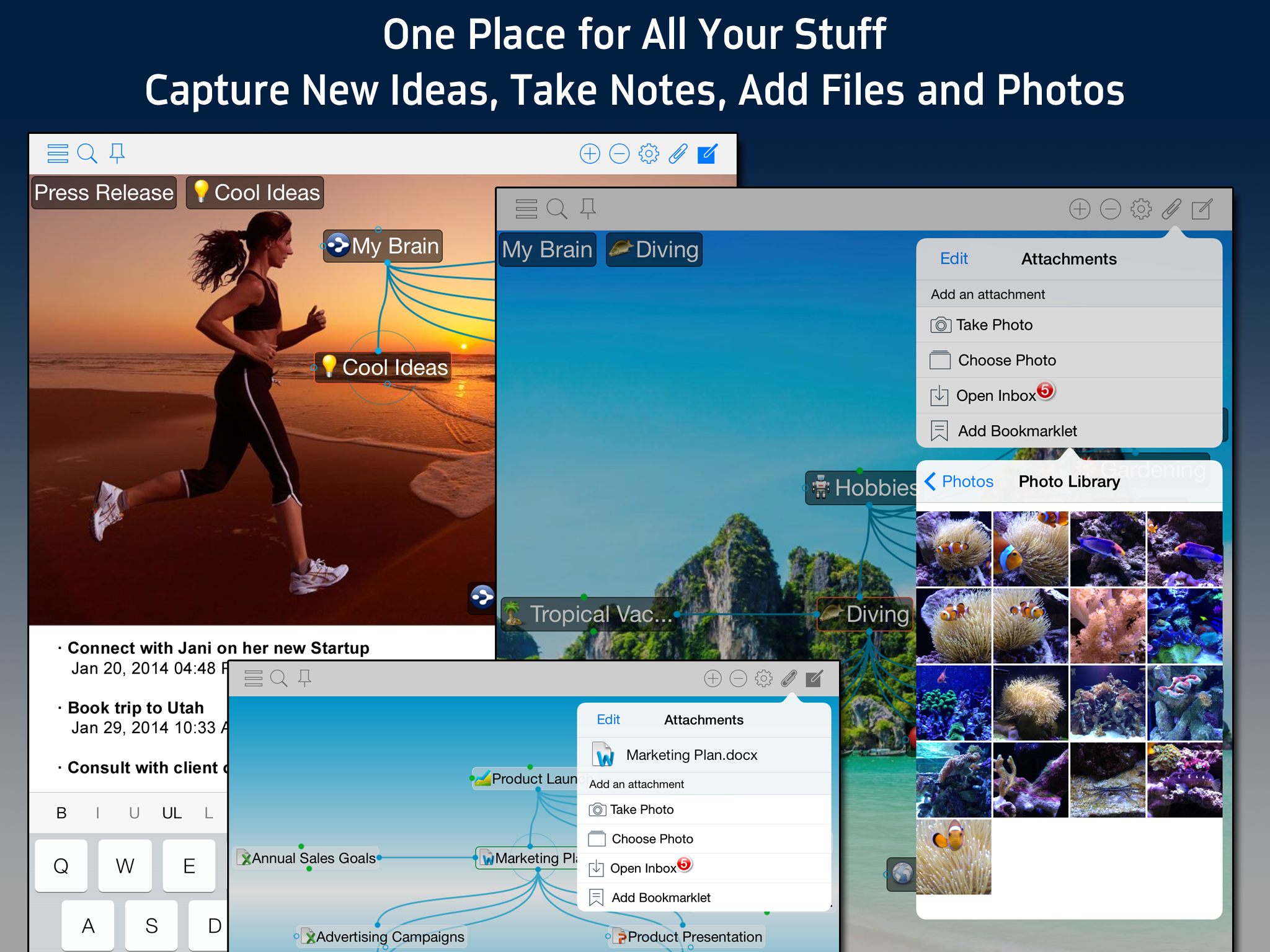
Task: Toggle bold formatting with the B button
Action: pyautogui.click(x=61, y=813)
